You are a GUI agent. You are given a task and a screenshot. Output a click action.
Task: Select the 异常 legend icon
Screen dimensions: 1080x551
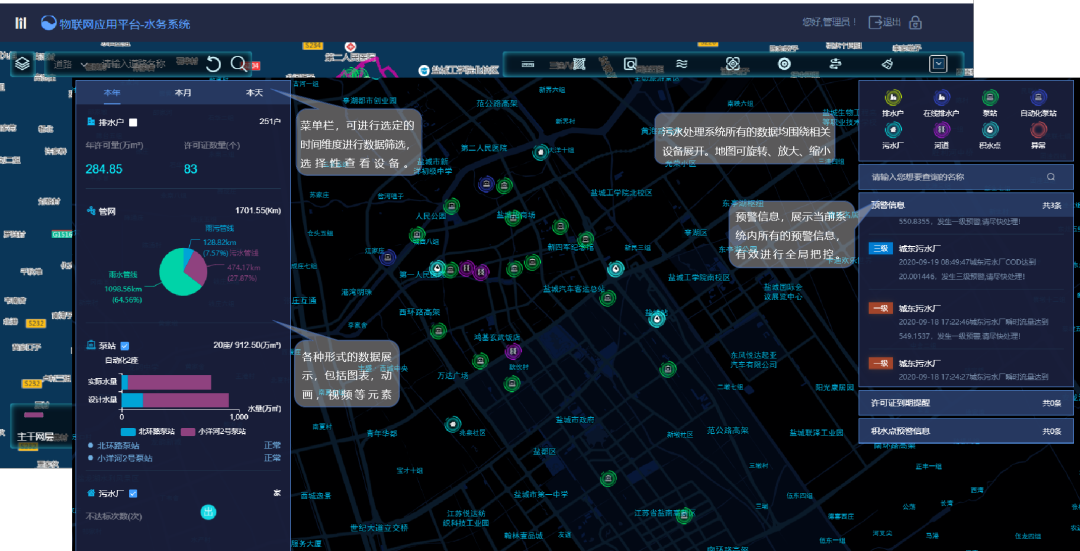pyautogui.click(x=1039, y=129)
